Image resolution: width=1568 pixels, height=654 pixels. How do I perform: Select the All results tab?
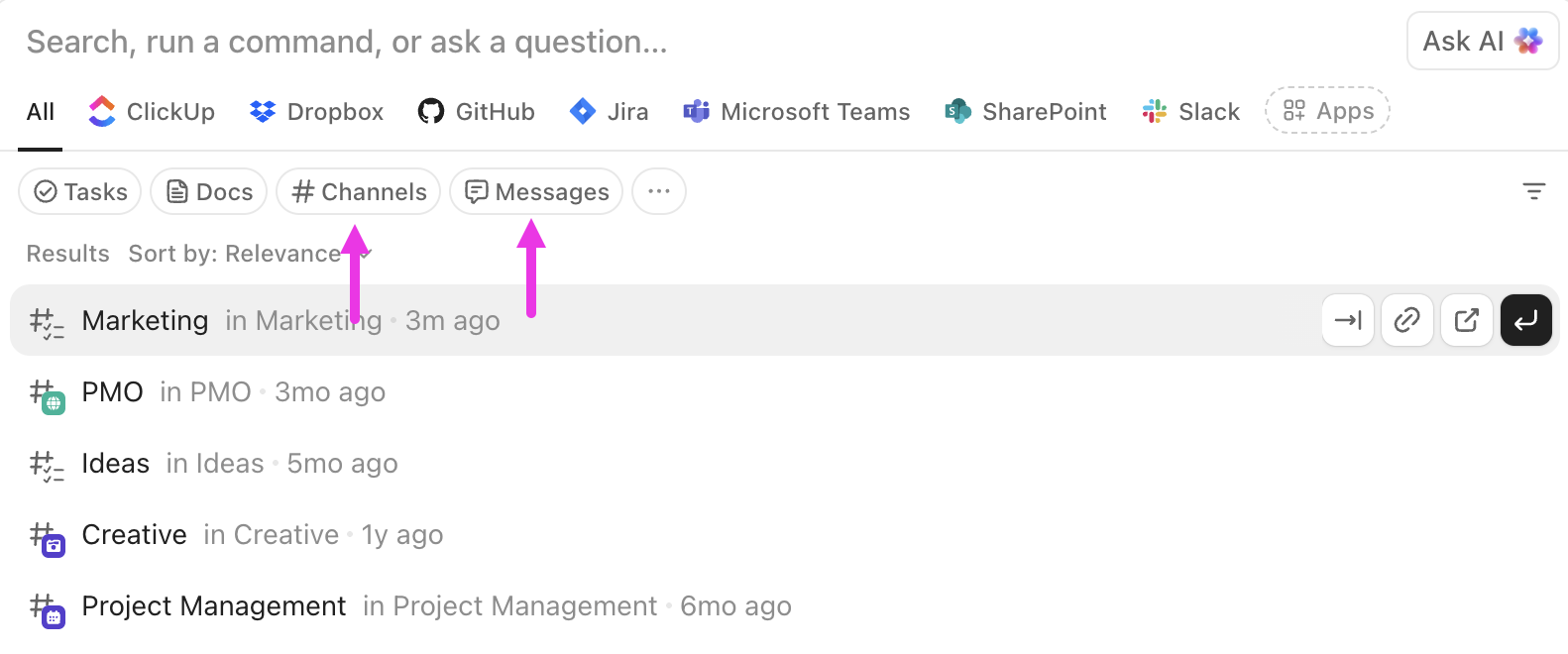coord(40,111)
